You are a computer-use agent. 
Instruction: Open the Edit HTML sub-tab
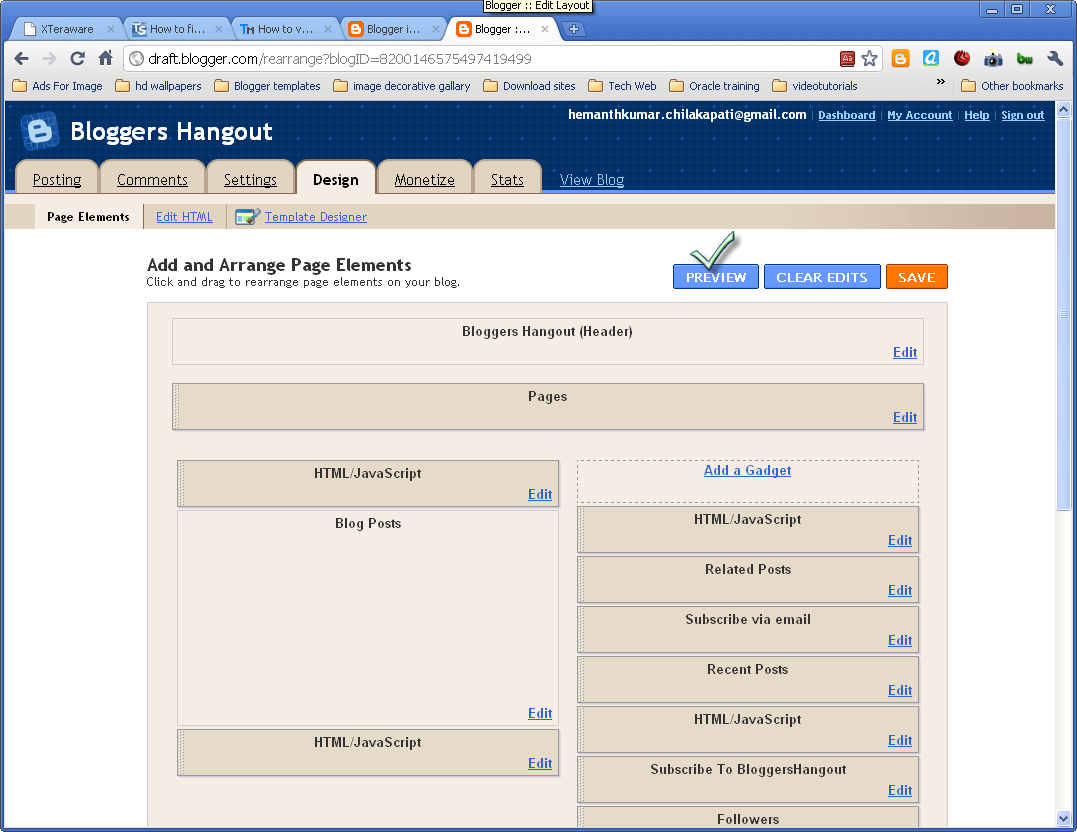(x=184, y=216)
